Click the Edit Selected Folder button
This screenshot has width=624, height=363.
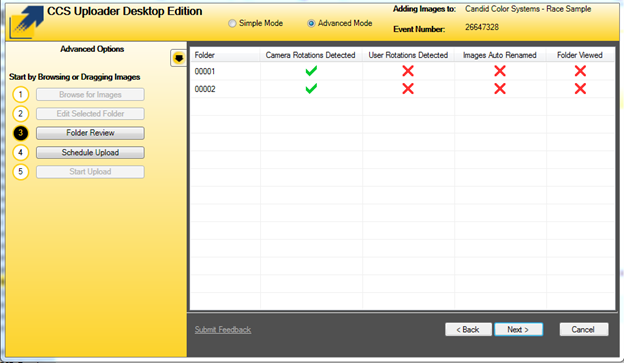tap(90, 114)
